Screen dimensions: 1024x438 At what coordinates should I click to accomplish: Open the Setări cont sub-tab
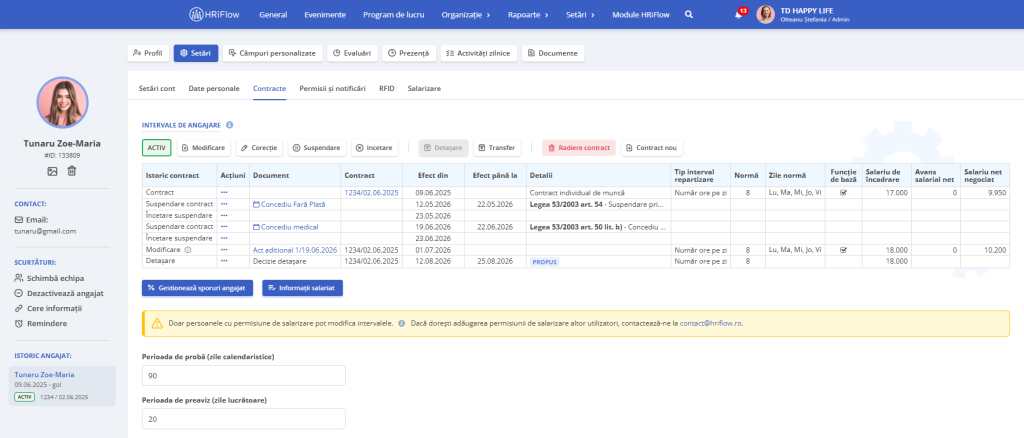pyautogui.click(x=157, y=88)
